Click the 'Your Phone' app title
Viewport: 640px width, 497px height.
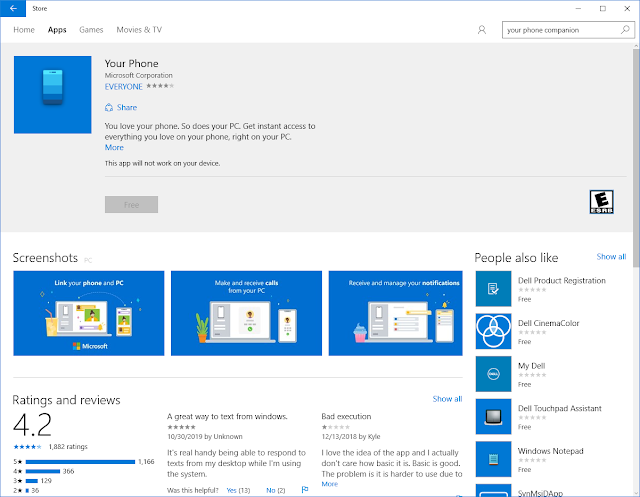point(131,63)
